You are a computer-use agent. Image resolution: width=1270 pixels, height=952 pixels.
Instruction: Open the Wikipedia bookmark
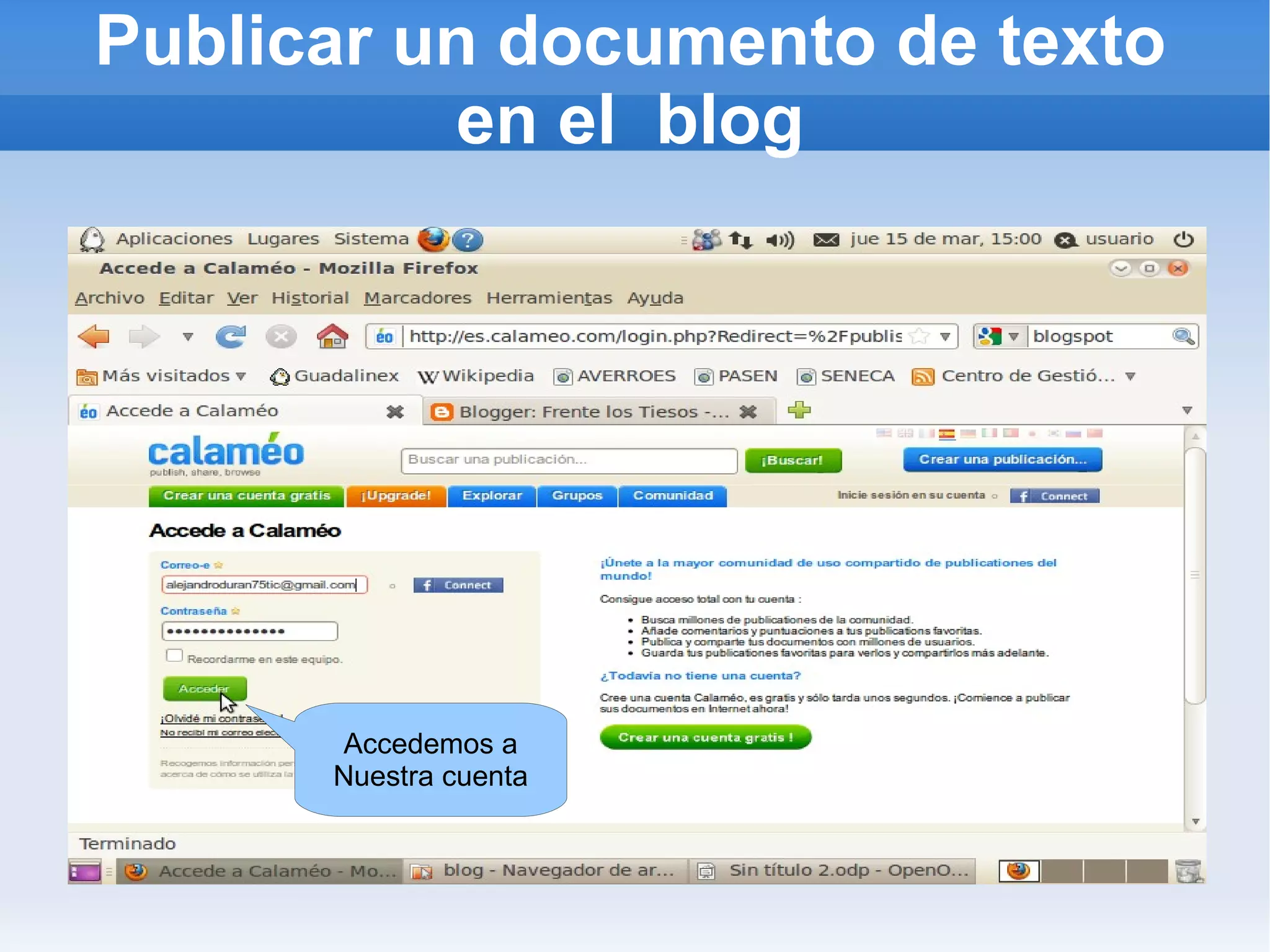coord(476,376)
